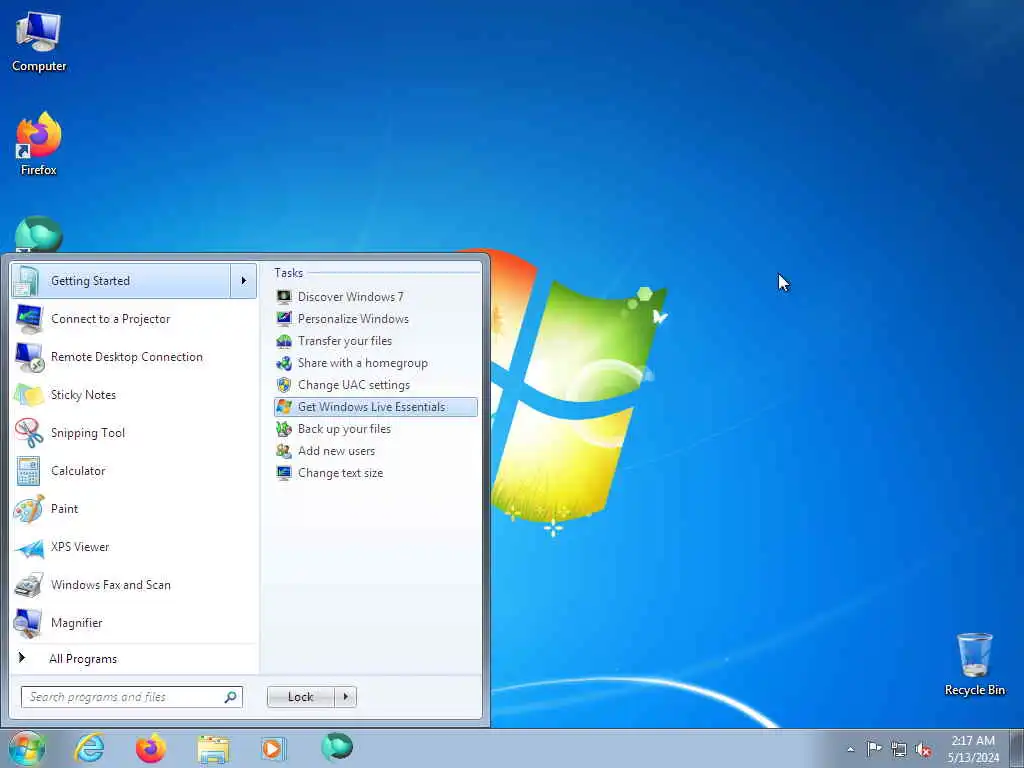Click the Lock button
This screenshot has height=768, width=1024.
pos(300,697)
